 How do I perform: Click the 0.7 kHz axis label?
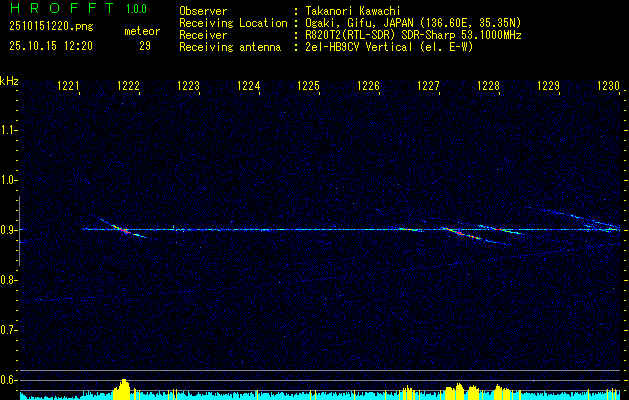8,330
